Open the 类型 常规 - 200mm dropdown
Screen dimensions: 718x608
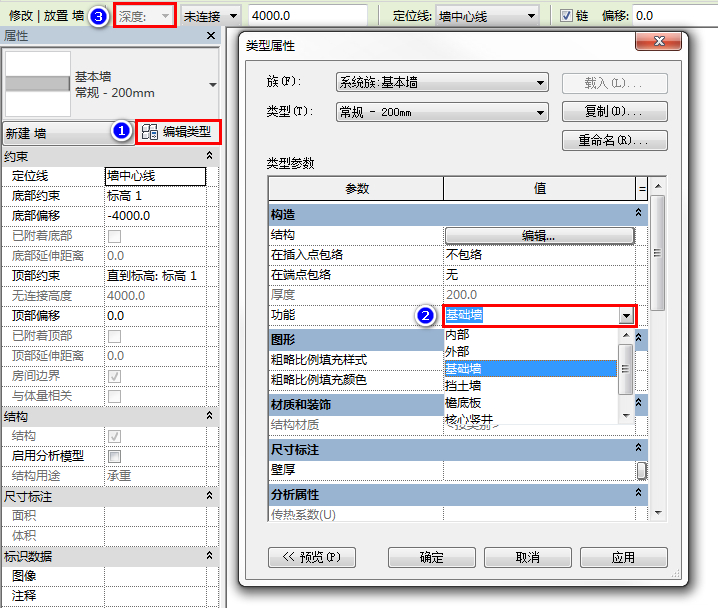442,112
